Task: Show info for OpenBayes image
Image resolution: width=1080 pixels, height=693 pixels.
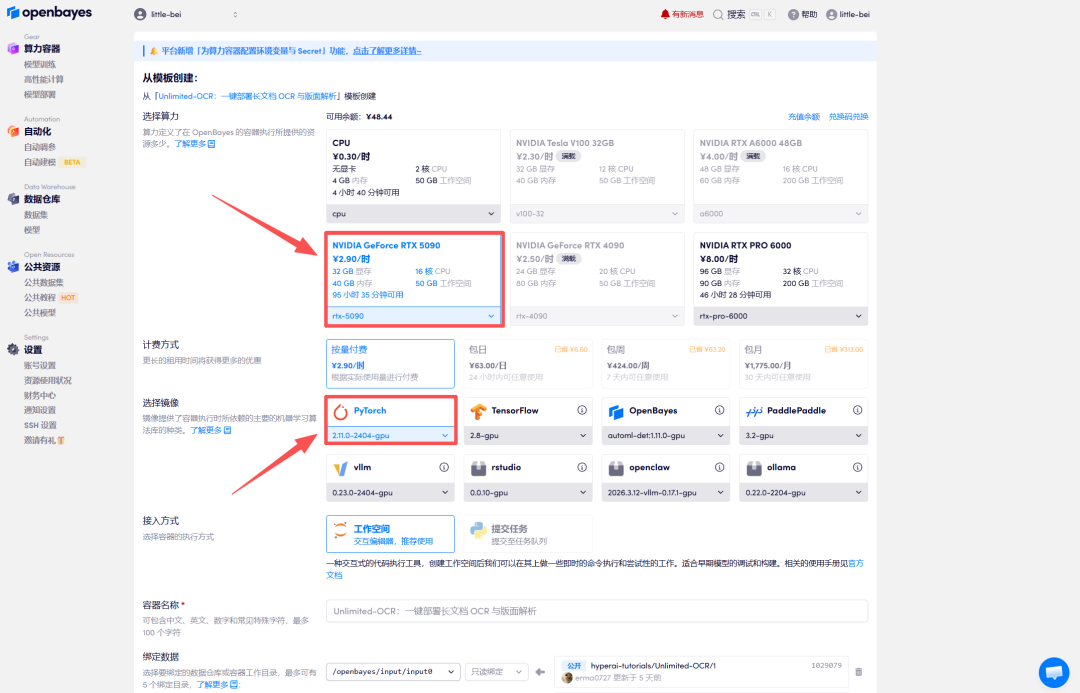Action: tap(720, 411)
